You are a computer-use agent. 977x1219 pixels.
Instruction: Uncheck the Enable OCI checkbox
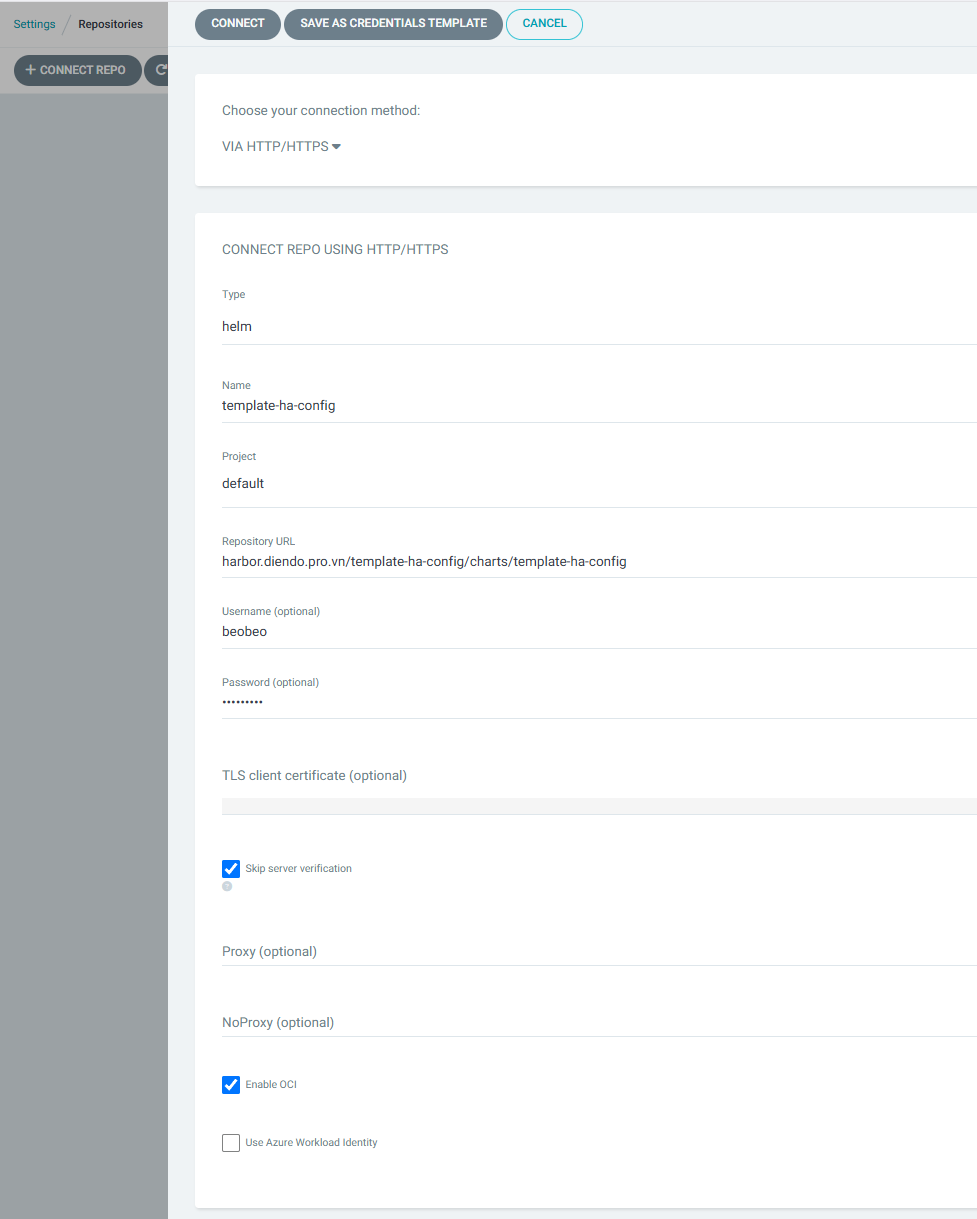[x=231, y=1084]
